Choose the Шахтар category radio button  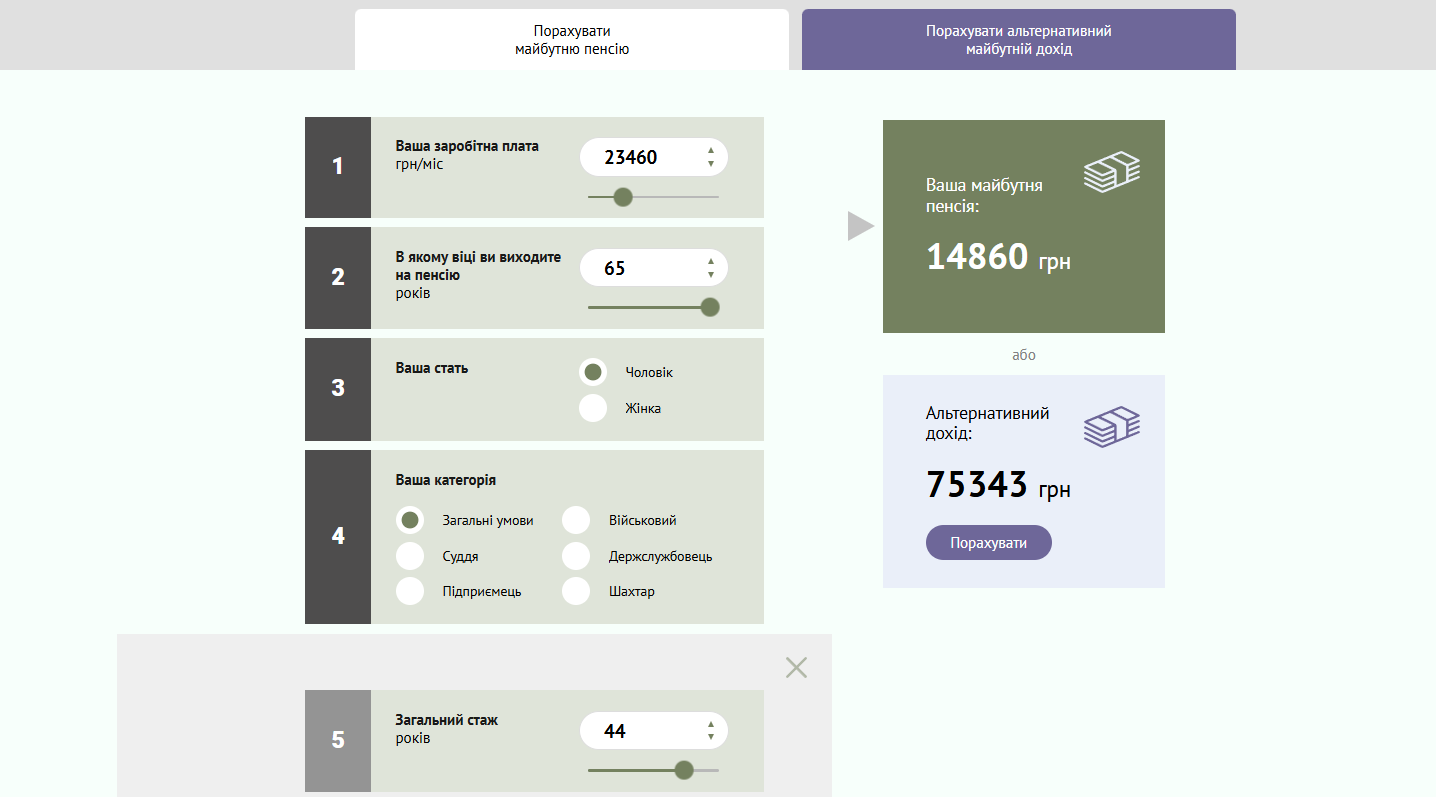[576, 591]
